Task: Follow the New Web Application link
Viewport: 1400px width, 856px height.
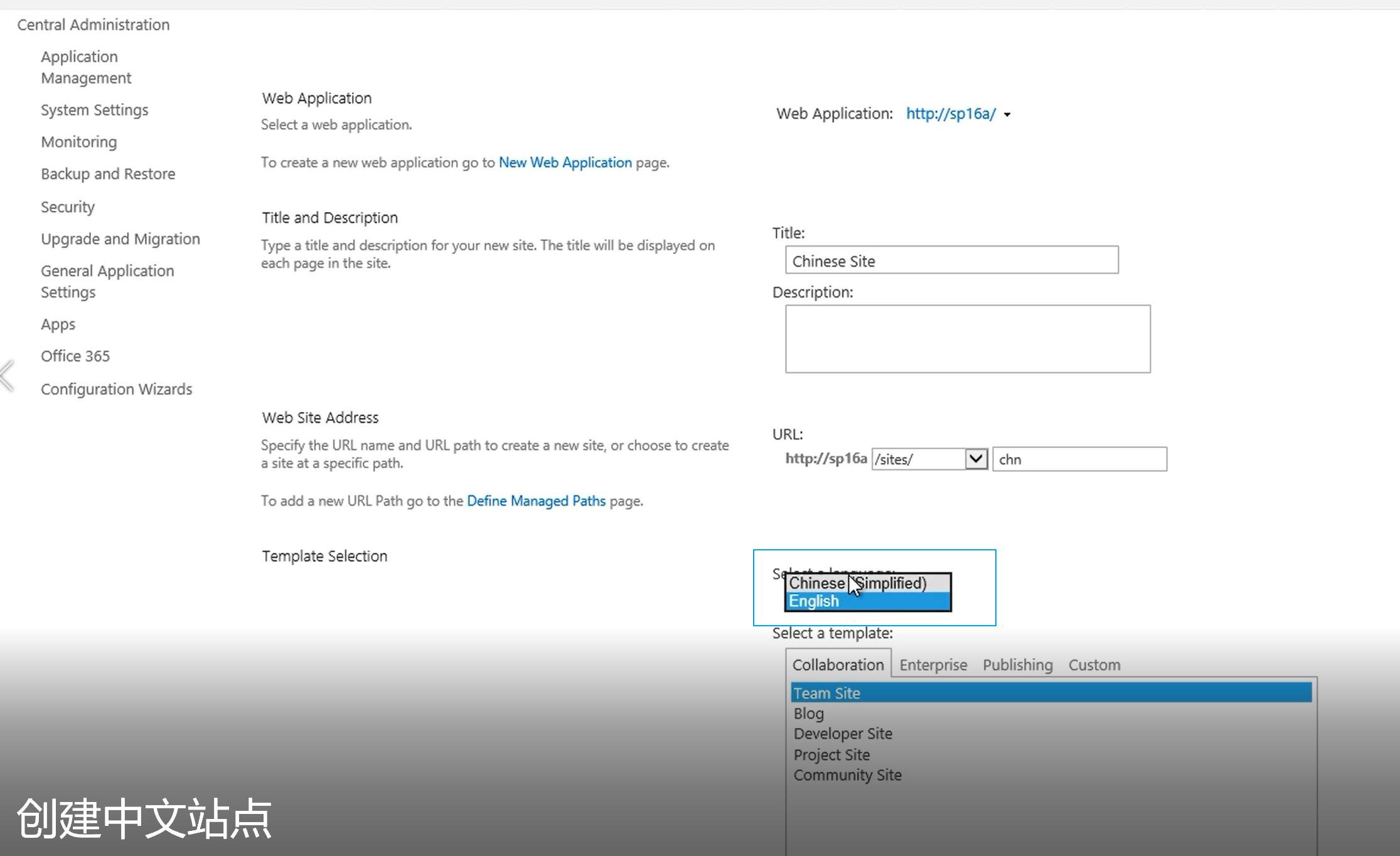Action: click(565, 163)
